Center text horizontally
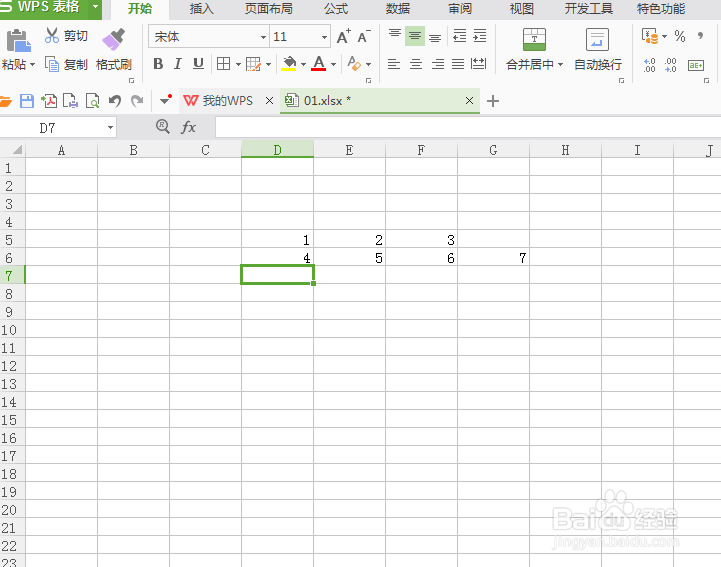 (416, 64)
